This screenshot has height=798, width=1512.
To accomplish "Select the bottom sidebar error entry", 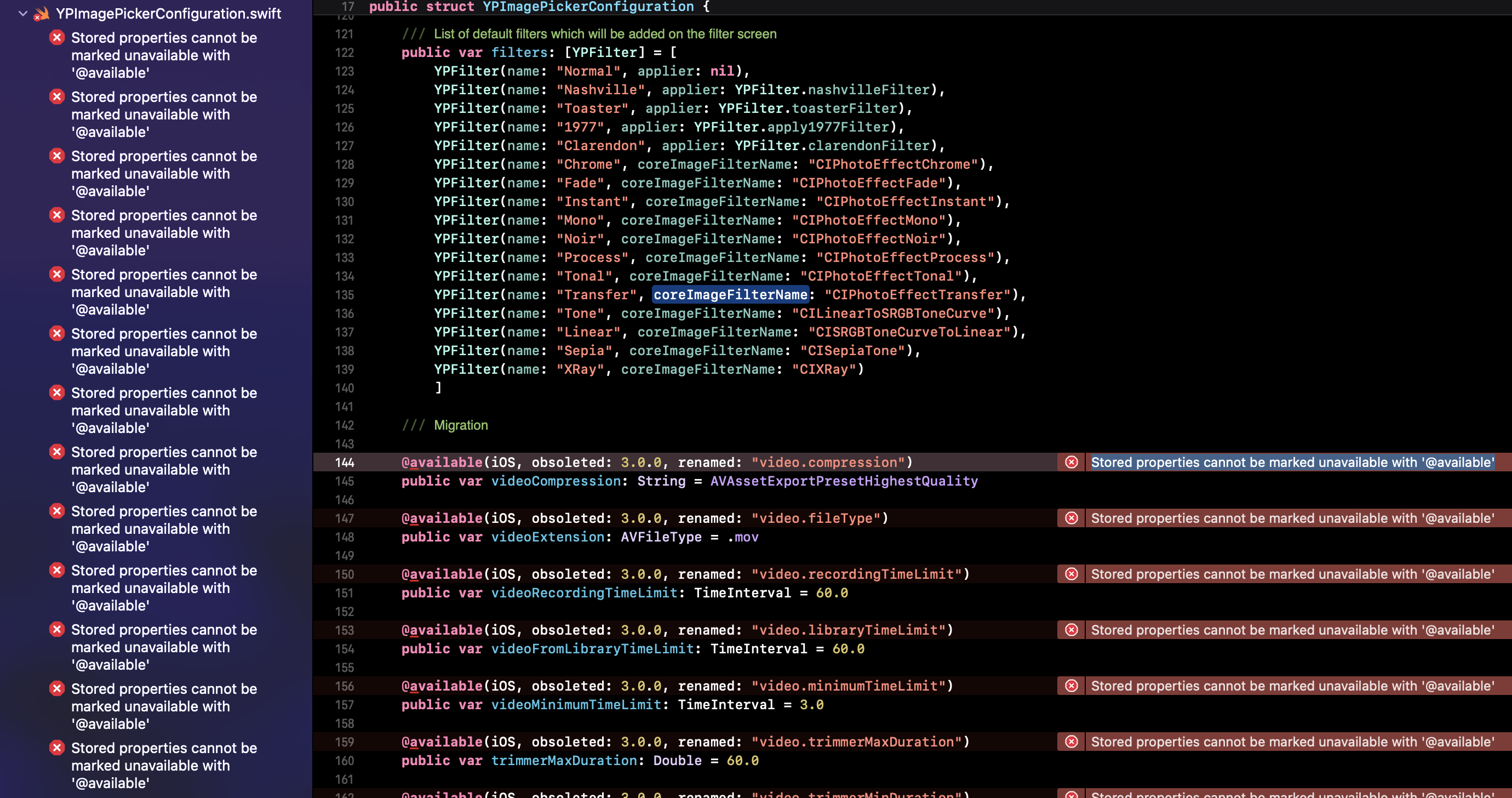I will click(x=164, y=765).
